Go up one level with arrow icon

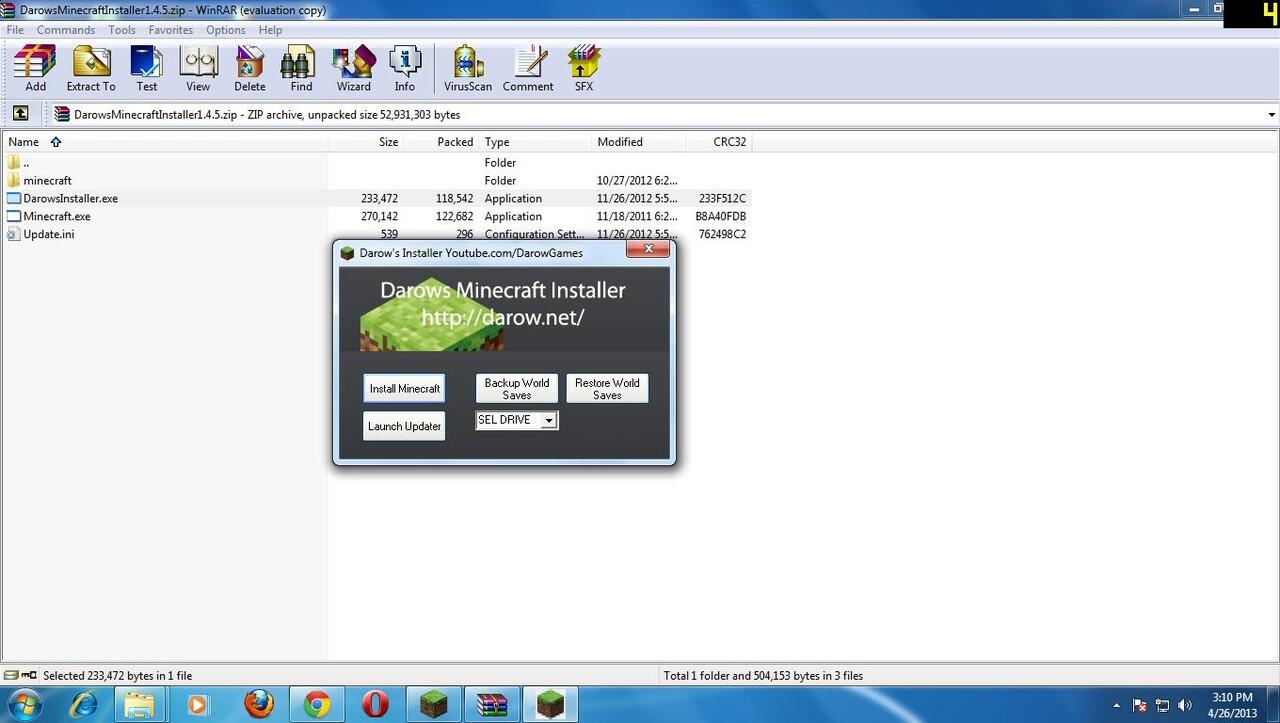tap(20, 114)
